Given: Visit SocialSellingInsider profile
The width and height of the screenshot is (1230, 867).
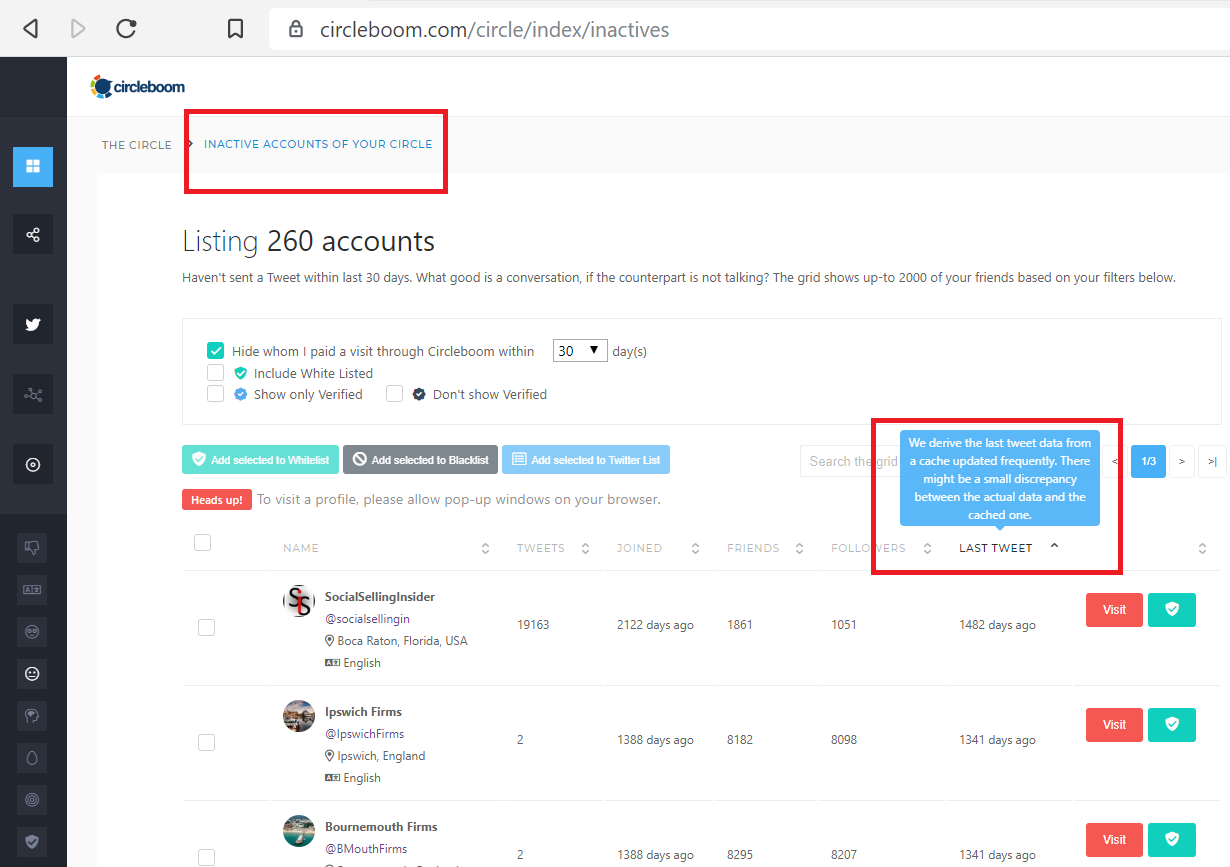Looking at the screenshot, I should tap(1114, 609).
